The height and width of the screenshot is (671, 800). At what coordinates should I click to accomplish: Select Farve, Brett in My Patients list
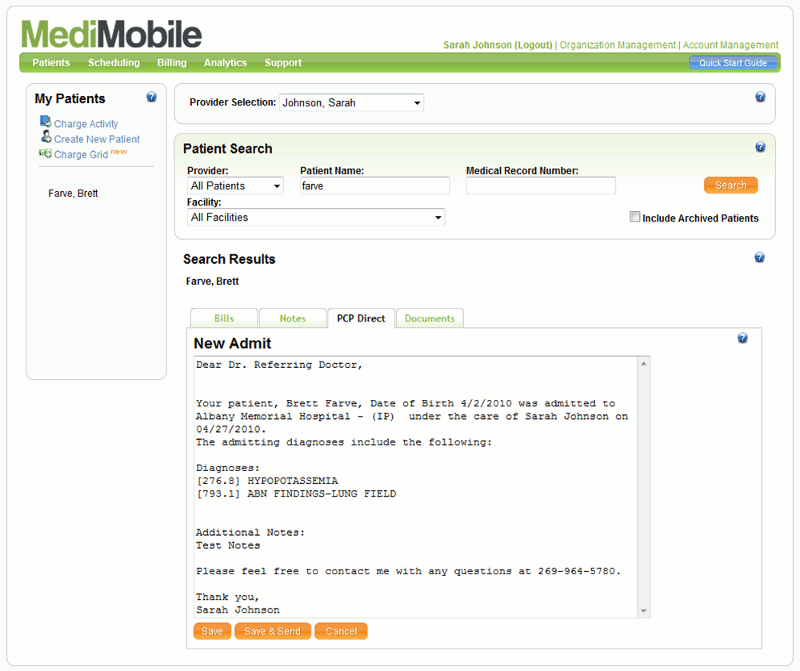73,193
